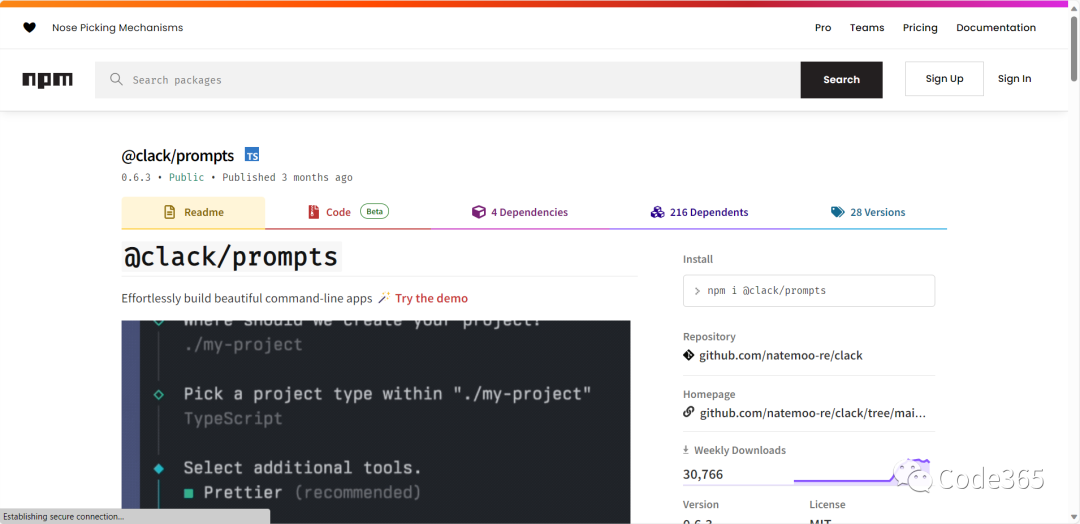Click the TypeScript TS badge icon
Viewport: 1080px width, 524px height.
click(252, 155)
